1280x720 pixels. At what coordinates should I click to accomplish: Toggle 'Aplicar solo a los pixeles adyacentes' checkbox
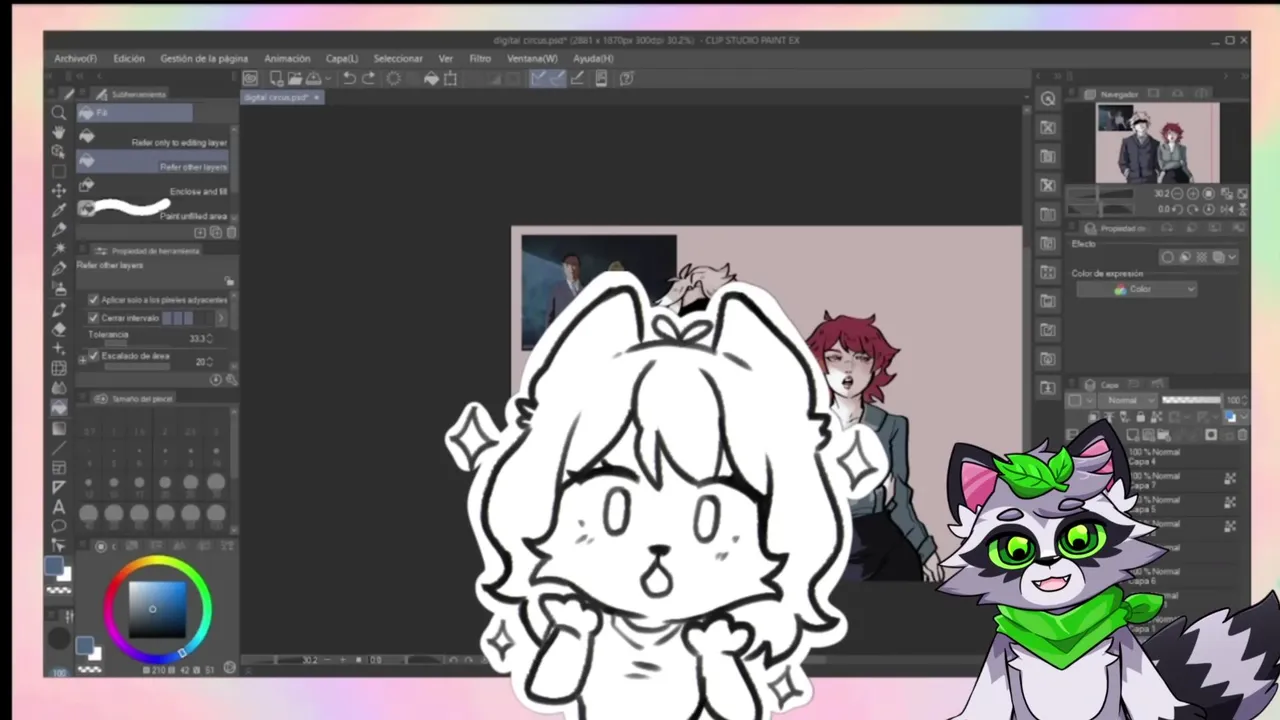click(x=94, y=299)
